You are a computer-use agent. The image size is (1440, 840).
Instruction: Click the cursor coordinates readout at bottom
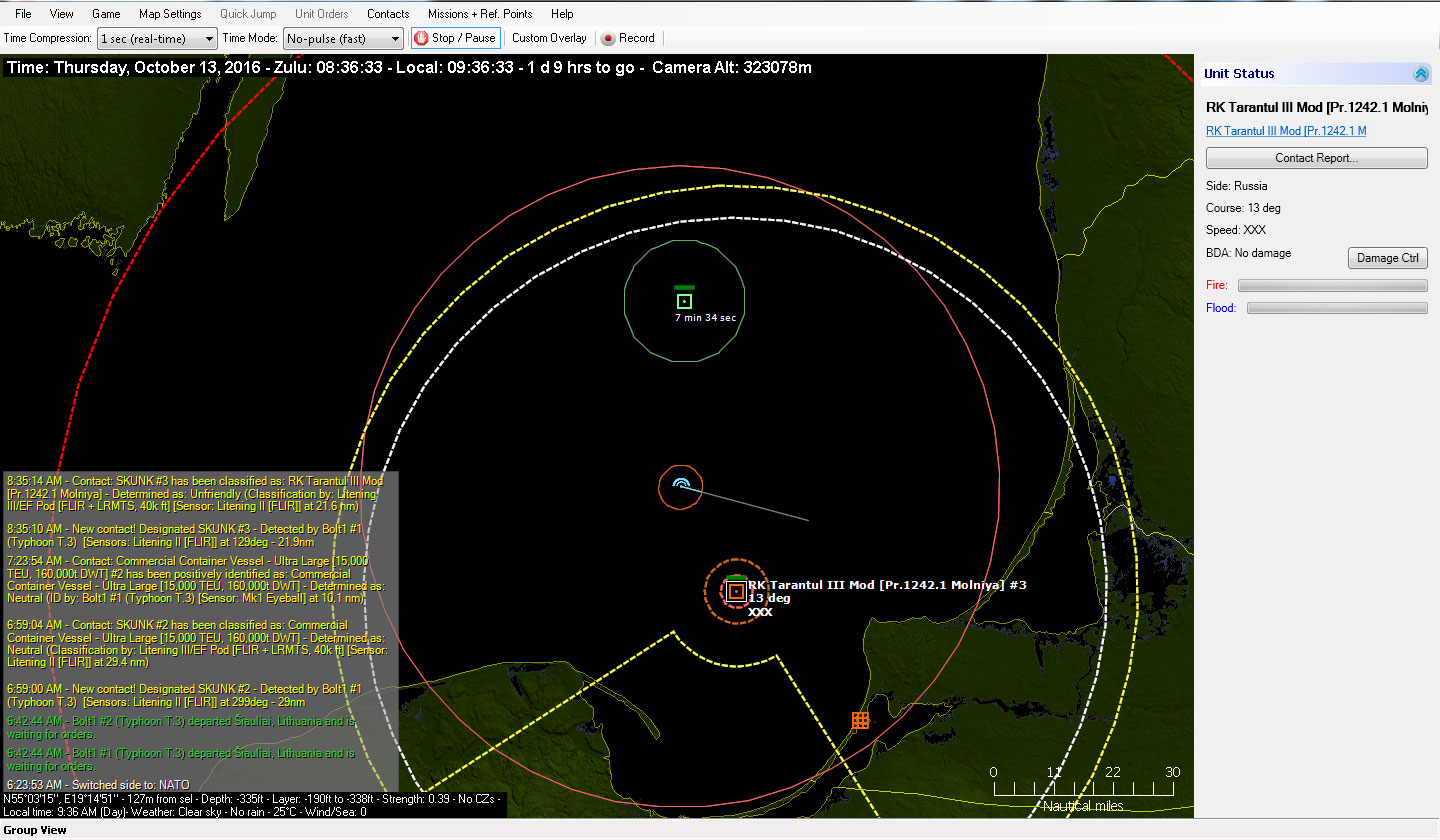pyautogui.click(x=251, y=799)
